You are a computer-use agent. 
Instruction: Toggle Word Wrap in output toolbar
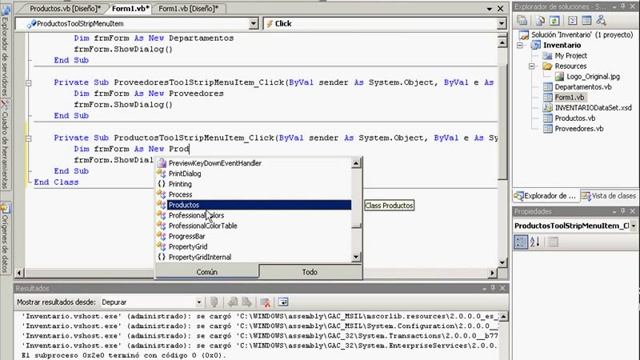point(283,302)
